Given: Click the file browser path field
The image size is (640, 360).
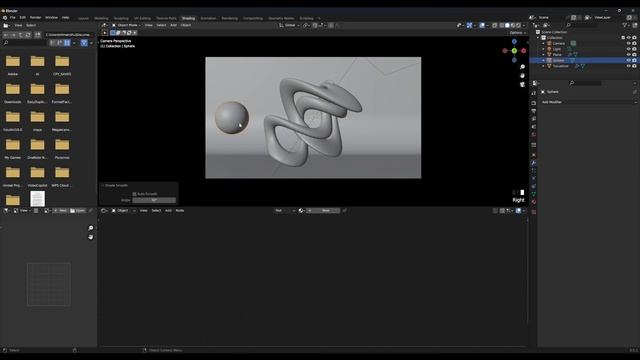Looking at the screenshot, I should point(69,35).
